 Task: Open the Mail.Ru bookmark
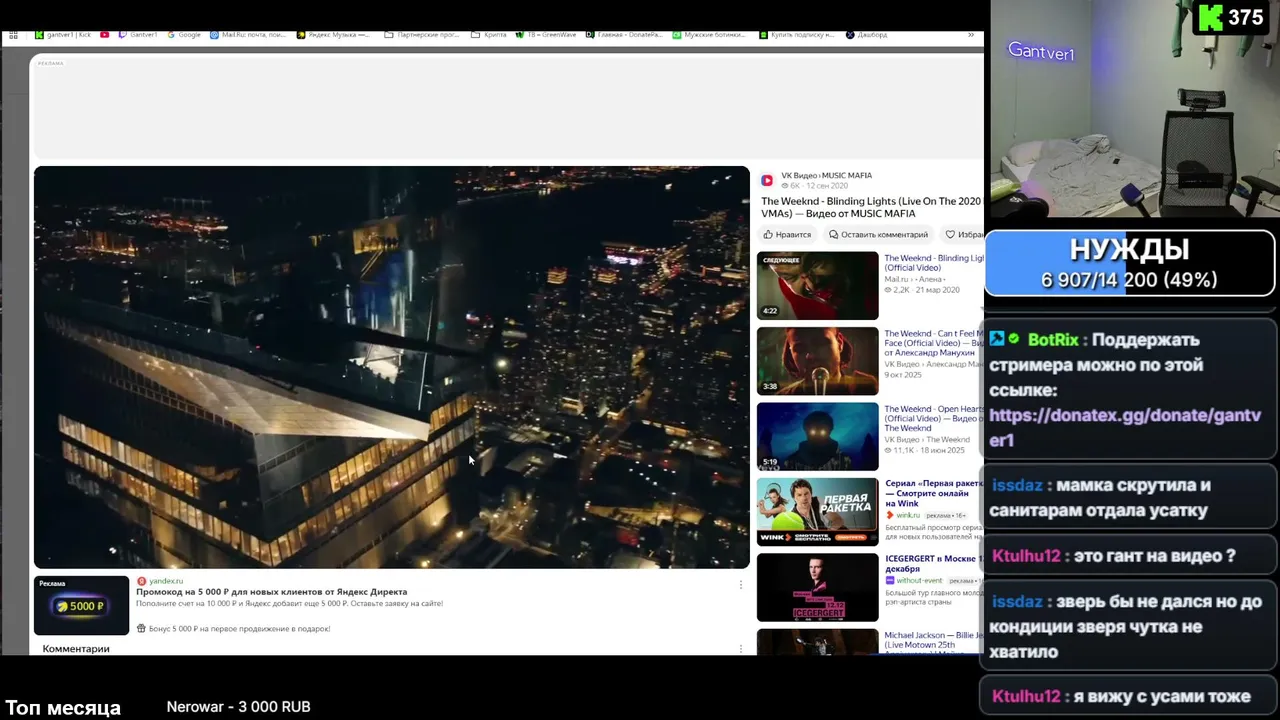(x=249, y=35)
